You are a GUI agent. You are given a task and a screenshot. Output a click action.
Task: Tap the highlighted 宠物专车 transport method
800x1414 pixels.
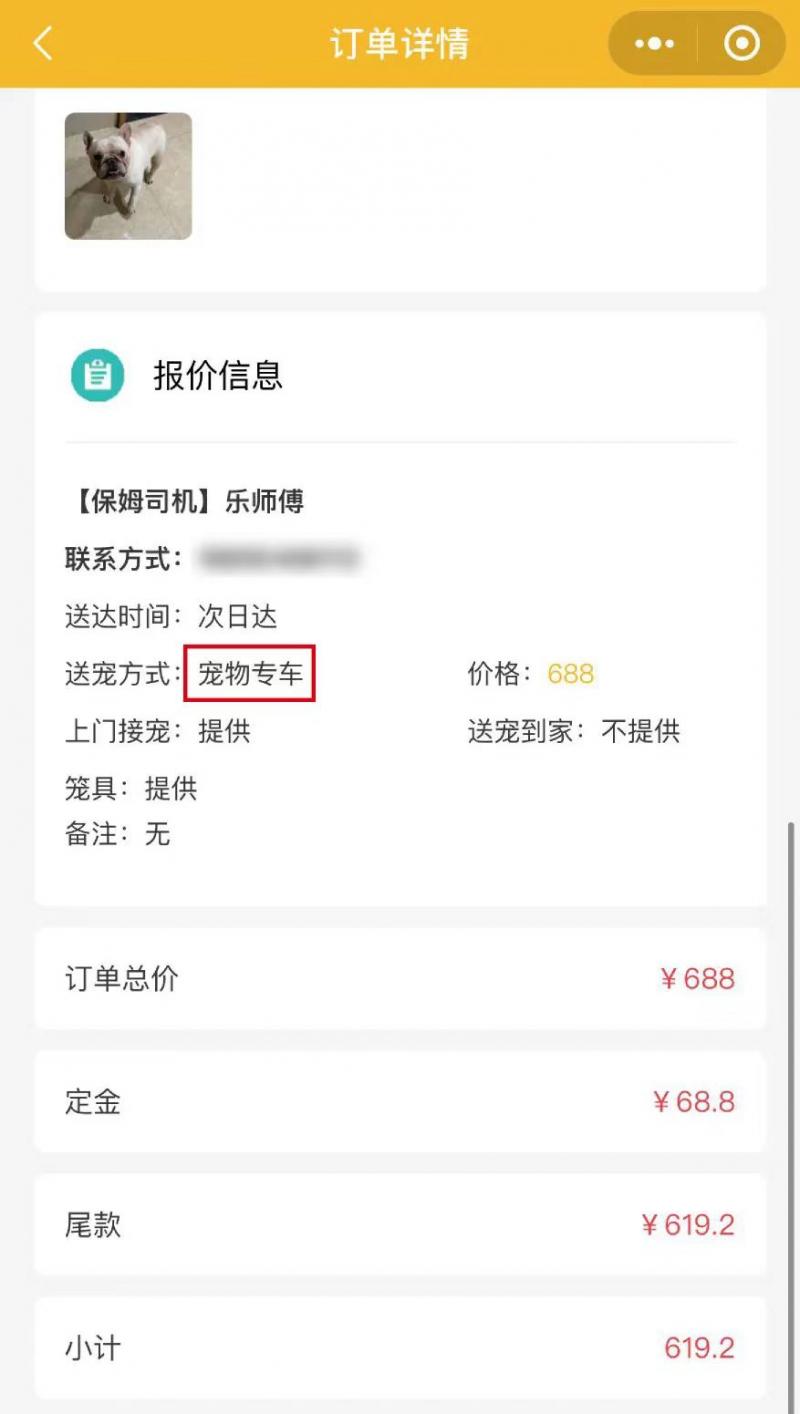250,674
